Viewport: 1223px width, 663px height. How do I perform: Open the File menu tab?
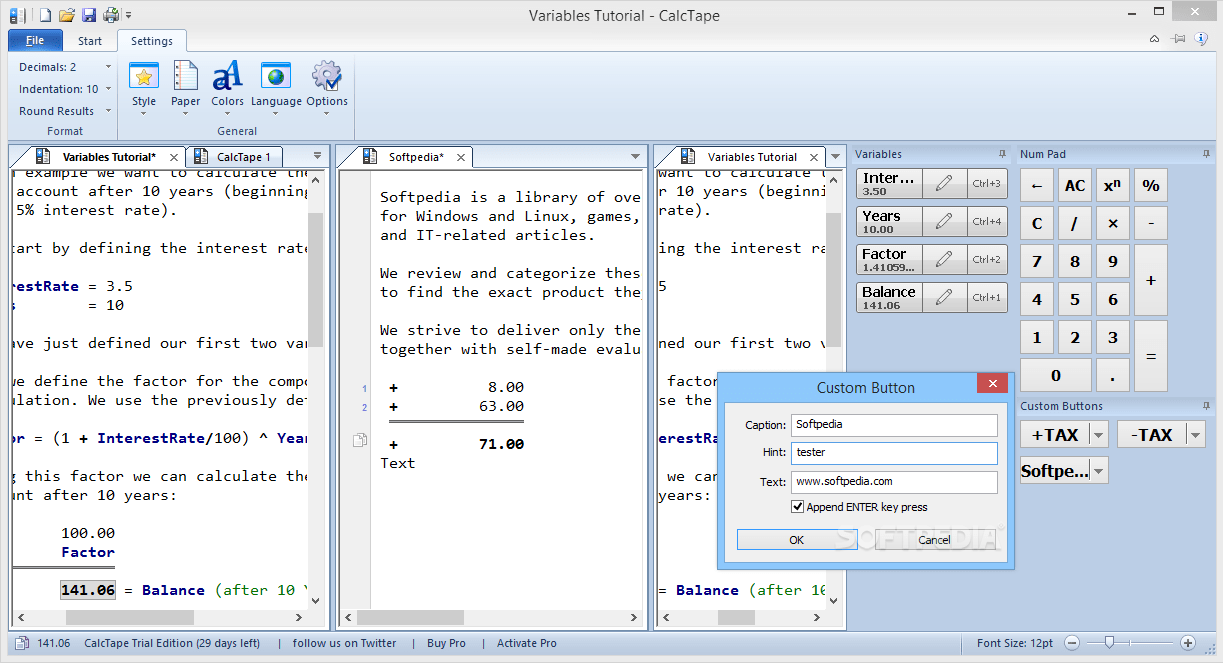coord(35,41)
